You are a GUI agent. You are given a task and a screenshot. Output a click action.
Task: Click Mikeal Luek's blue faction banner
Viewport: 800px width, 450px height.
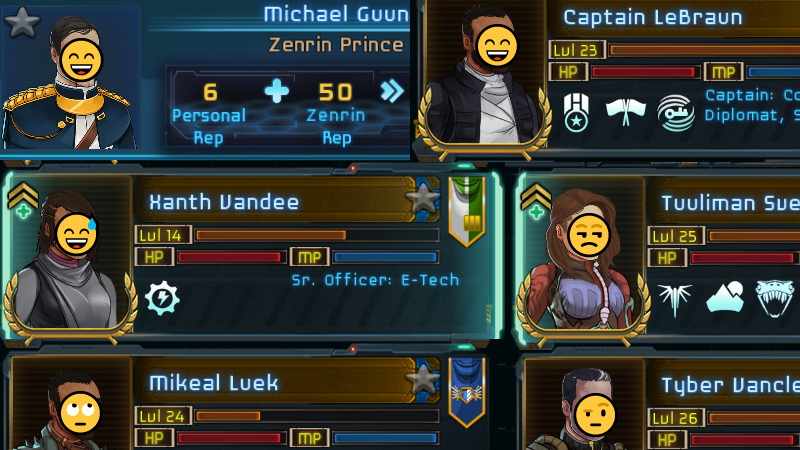466,392
